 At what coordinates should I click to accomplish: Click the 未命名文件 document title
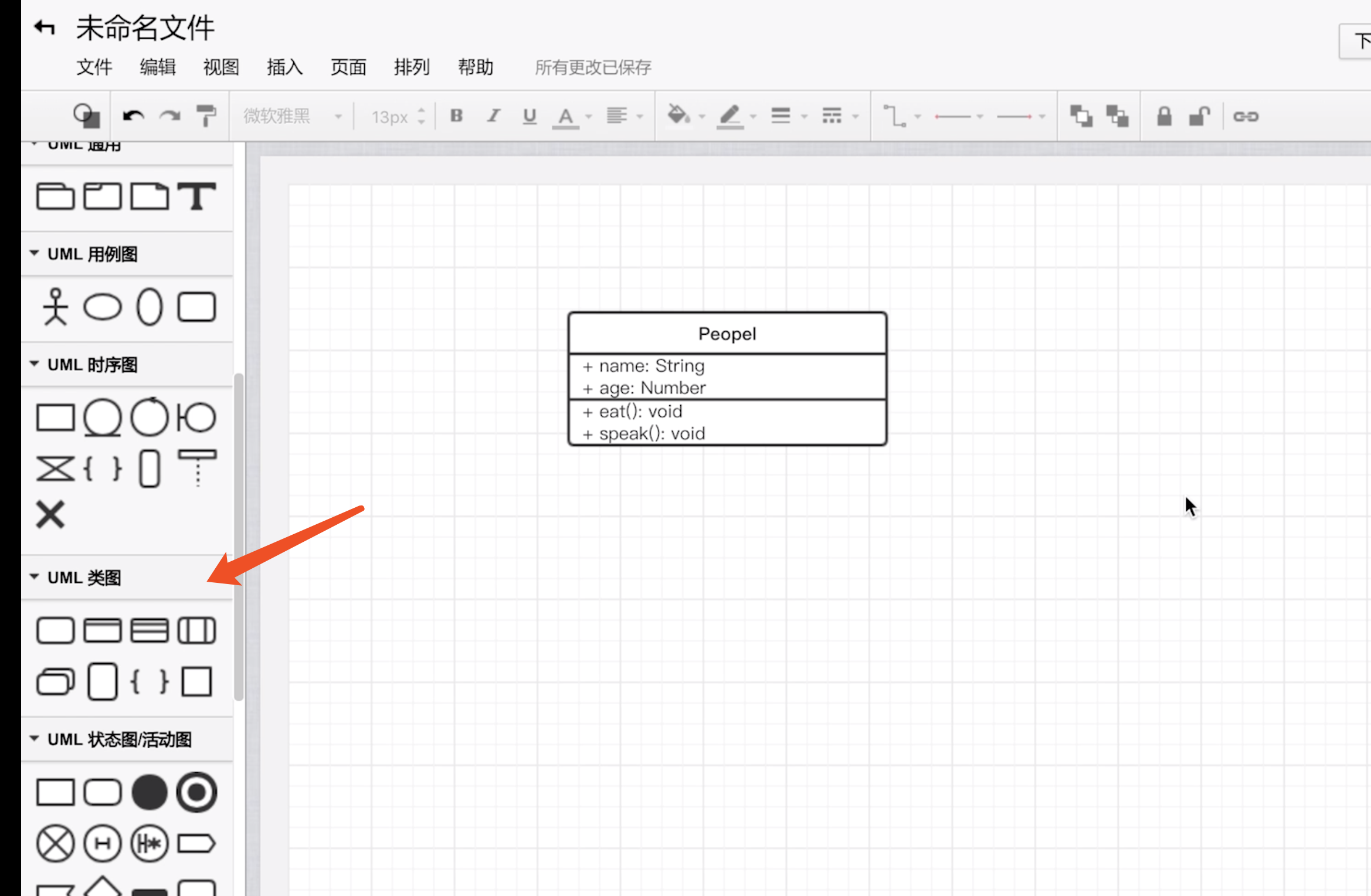coord(145,28)
